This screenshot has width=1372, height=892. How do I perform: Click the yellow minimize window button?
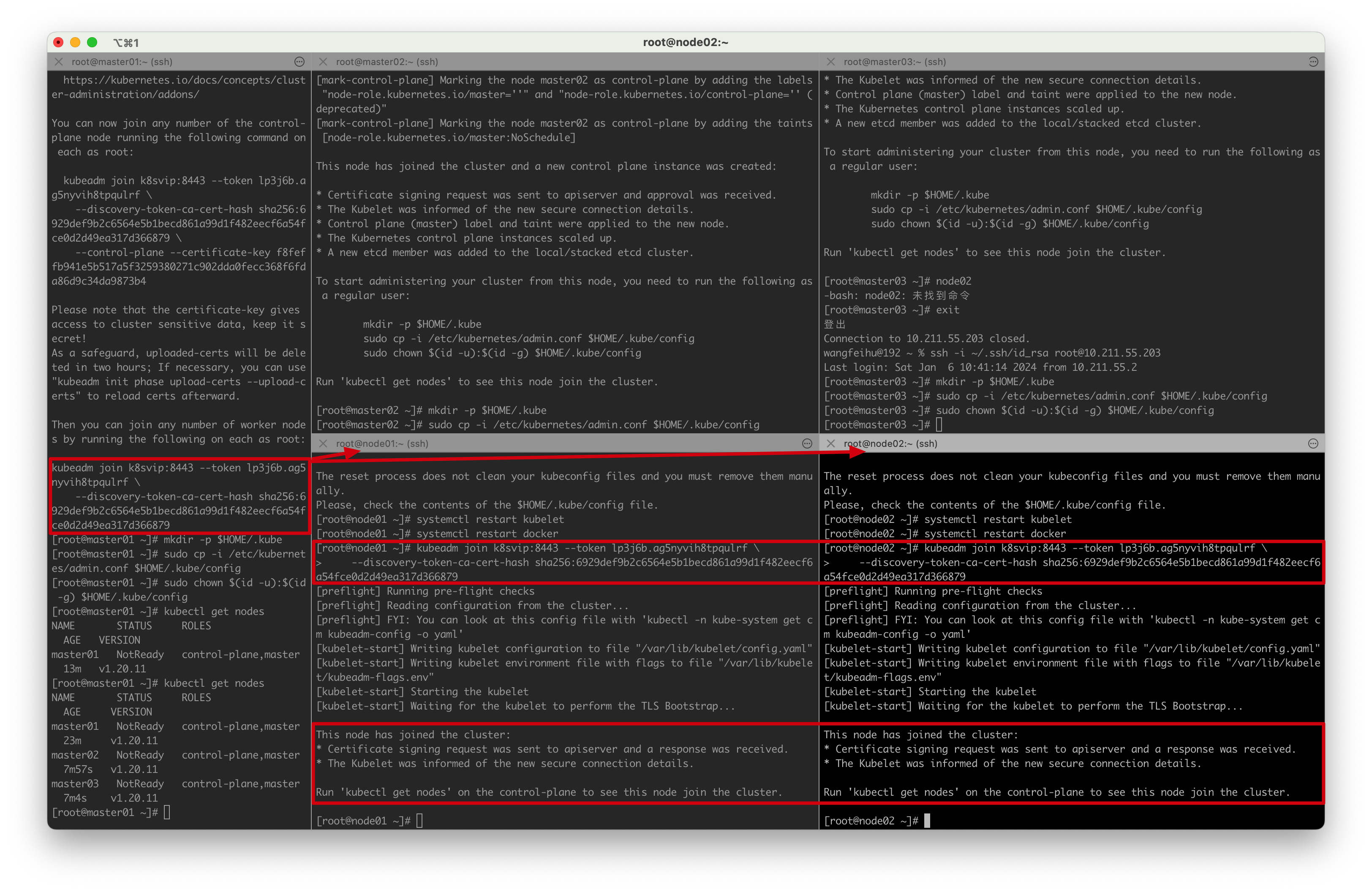click(x=75, y=42)
